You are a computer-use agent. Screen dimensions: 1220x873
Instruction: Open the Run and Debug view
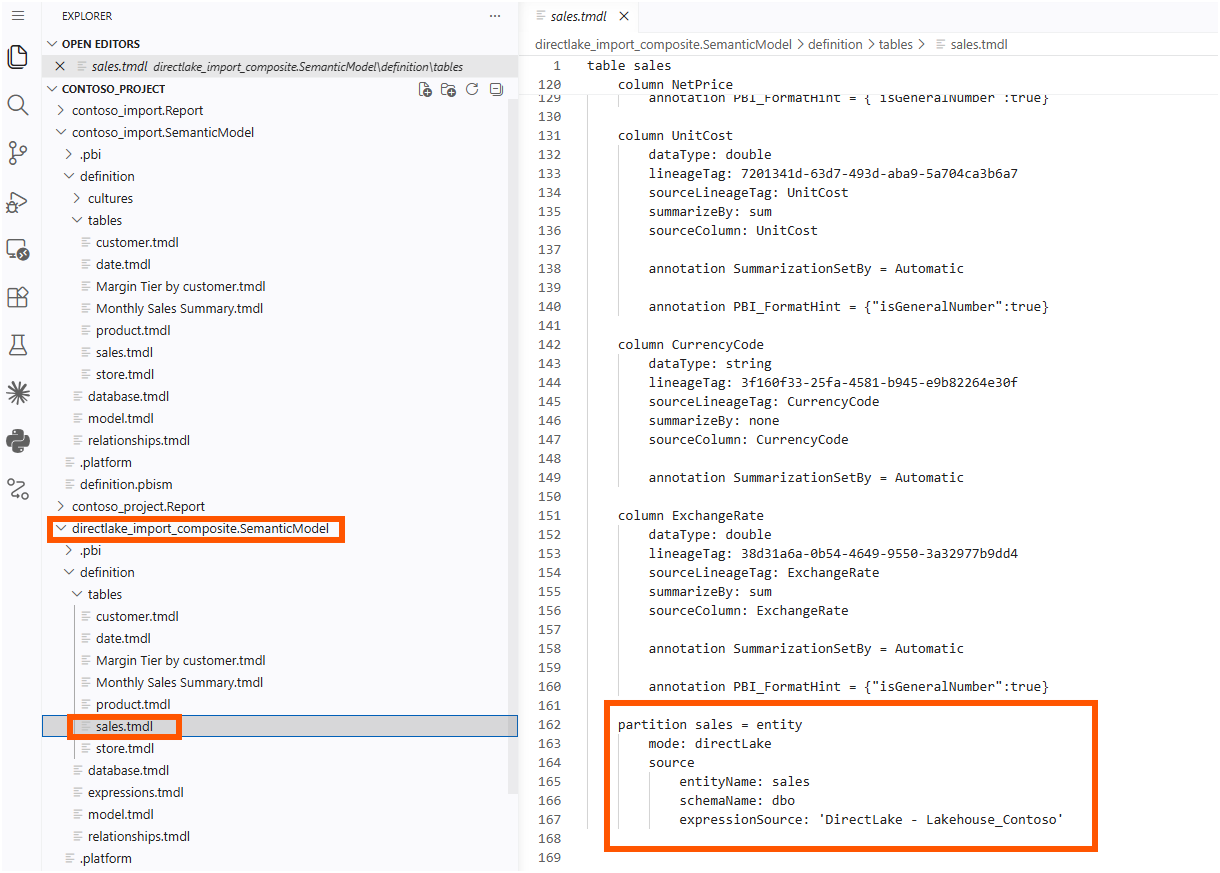click(17, 201)
